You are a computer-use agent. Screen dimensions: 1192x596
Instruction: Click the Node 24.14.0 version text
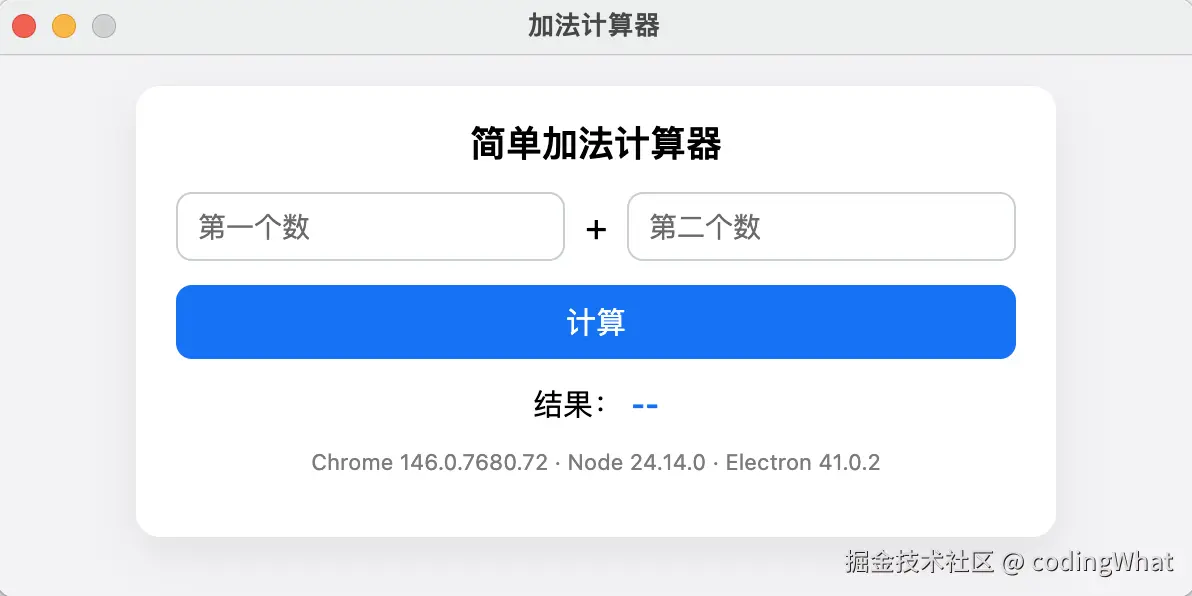pyautogui.click(x=636, y=462)
